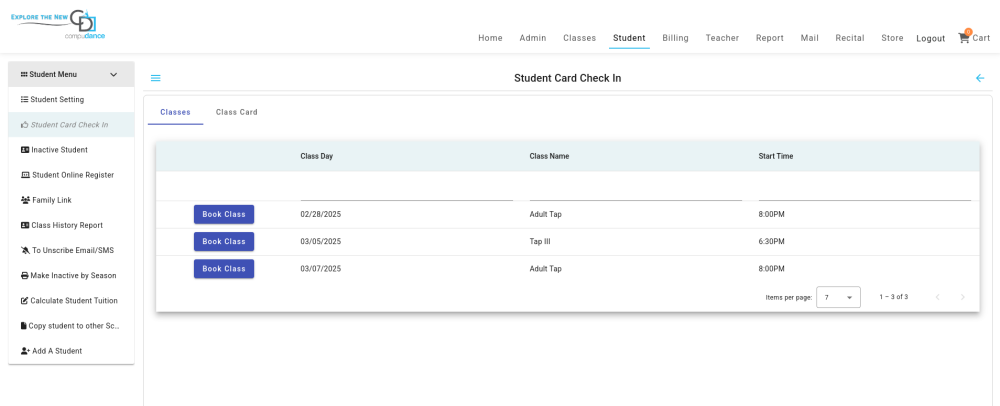Screen dimensions: 1000x406
Task: Open the Billing menu
Action: click(675, 38)
